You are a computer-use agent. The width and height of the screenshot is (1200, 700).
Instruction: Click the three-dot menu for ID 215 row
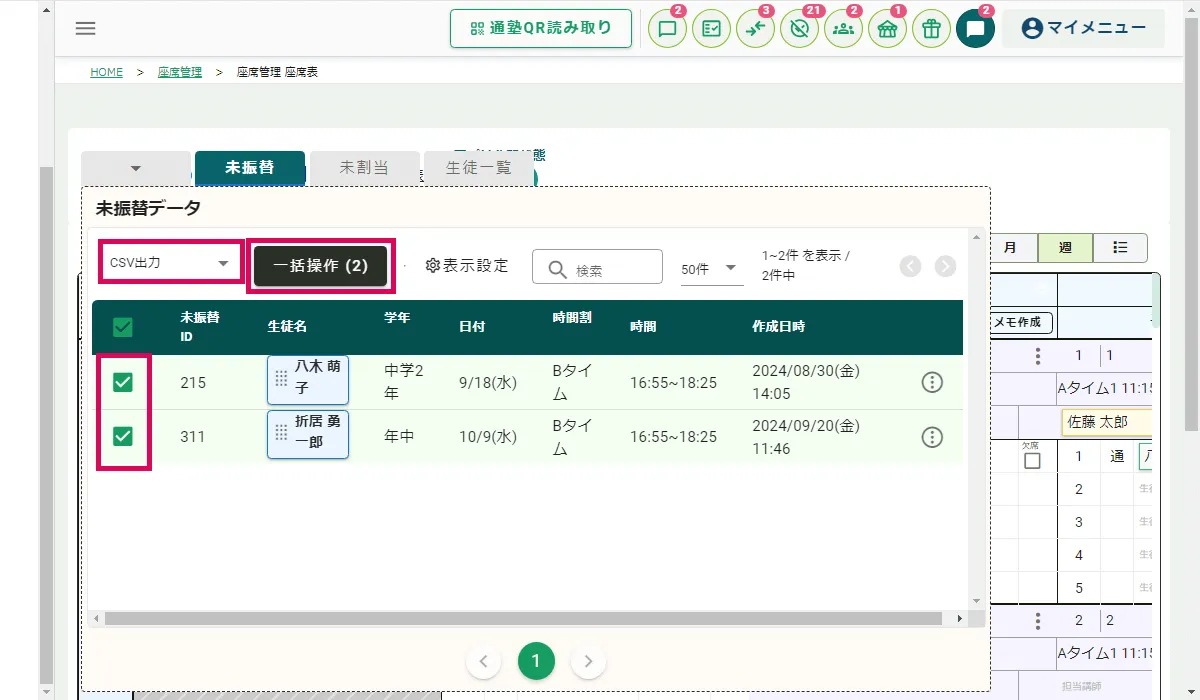[x=932, y=382]
